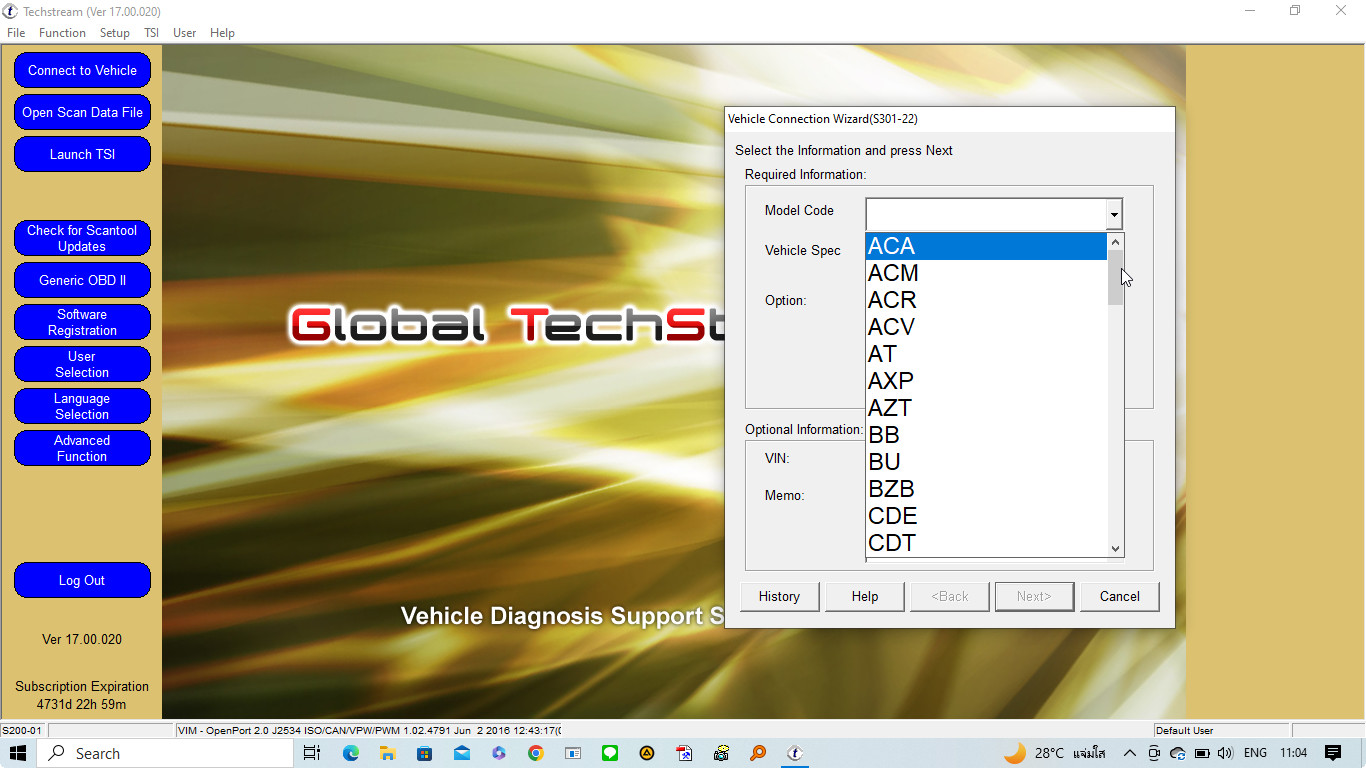Click Cancel in Vehicle Connection Wizard

(1120, 597)
